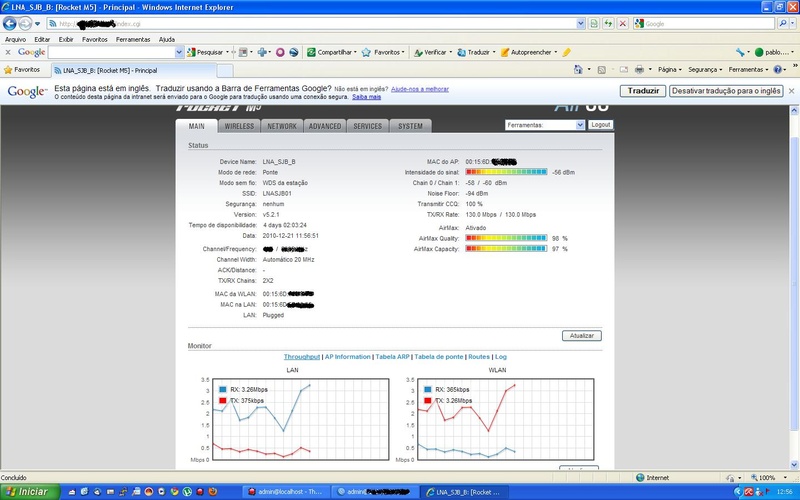Click the Favoritos star on Google Toolbar
Screen dimensions: 800x500
tap(366, 52)
